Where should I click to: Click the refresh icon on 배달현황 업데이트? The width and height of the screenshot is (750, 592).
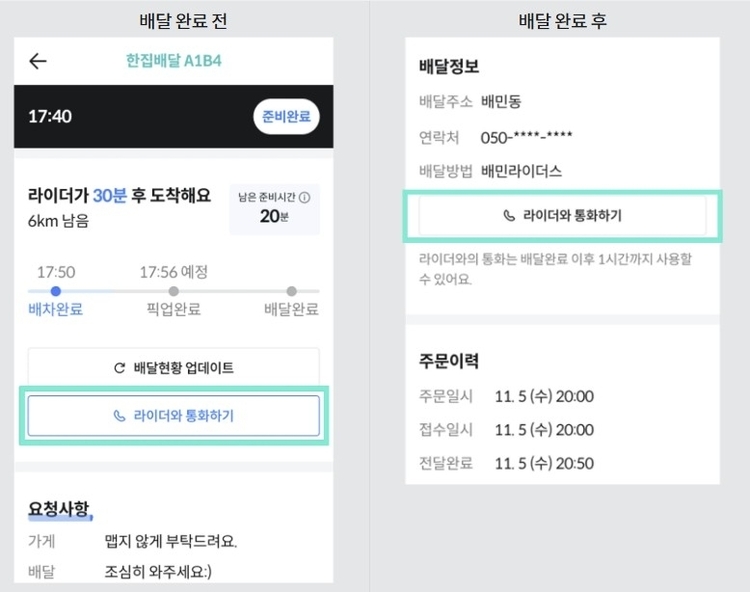(x=120, y=368)
